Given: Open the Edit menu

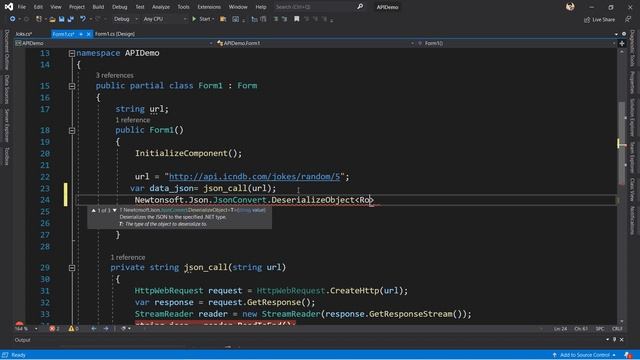Looking at the screenshot, I should 38,7.
